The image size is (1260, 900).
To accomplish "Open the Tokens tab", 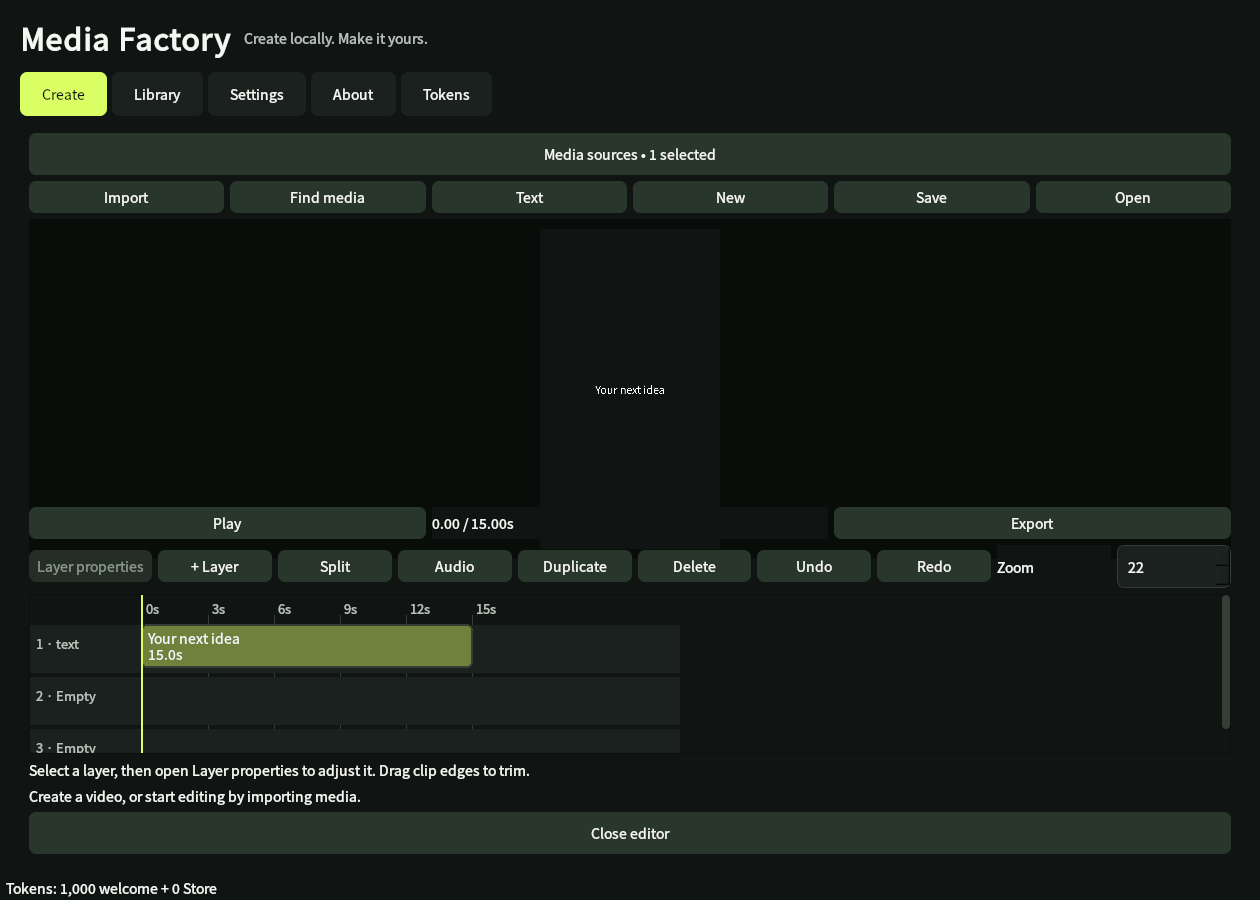I will [446, 94].
